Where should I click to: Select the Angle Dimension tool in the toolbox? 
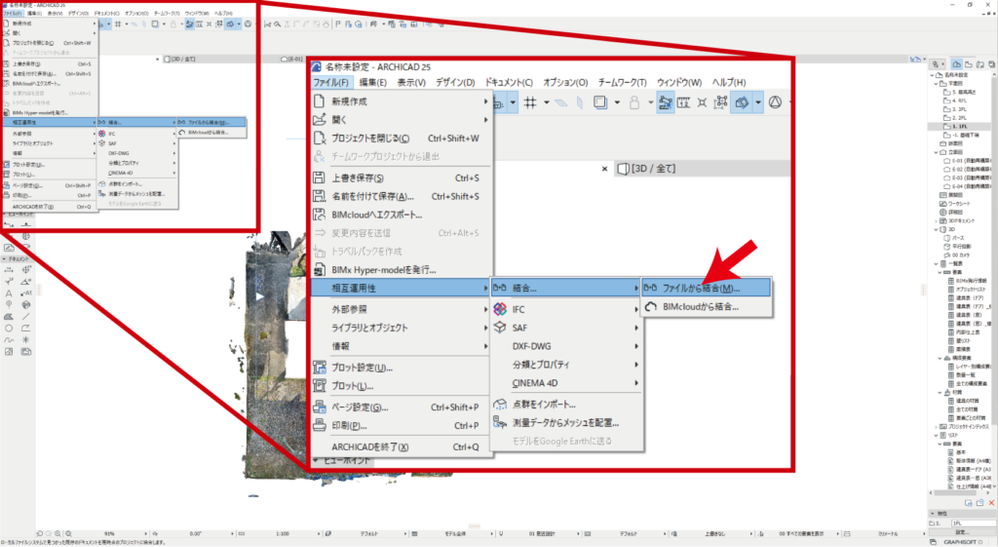point(26,281)
